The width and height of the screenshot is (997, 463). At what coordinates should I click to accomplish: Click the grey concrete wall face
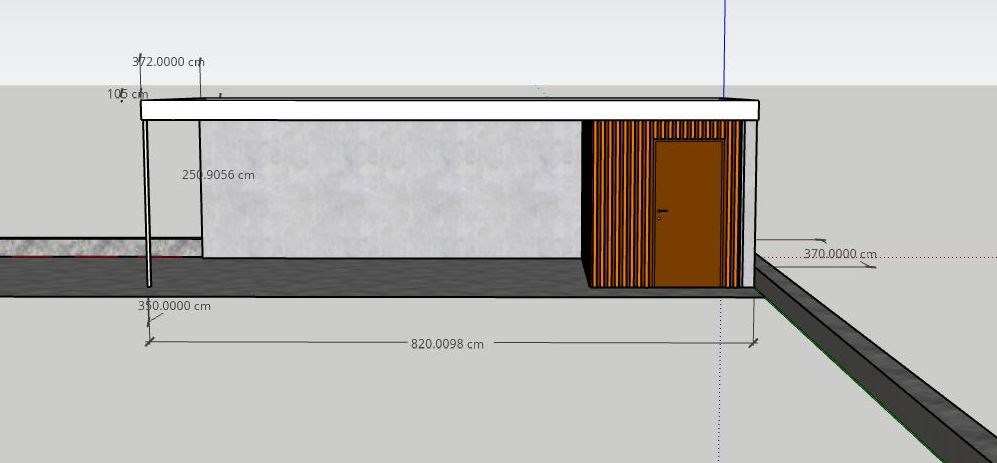pos(390,190)
